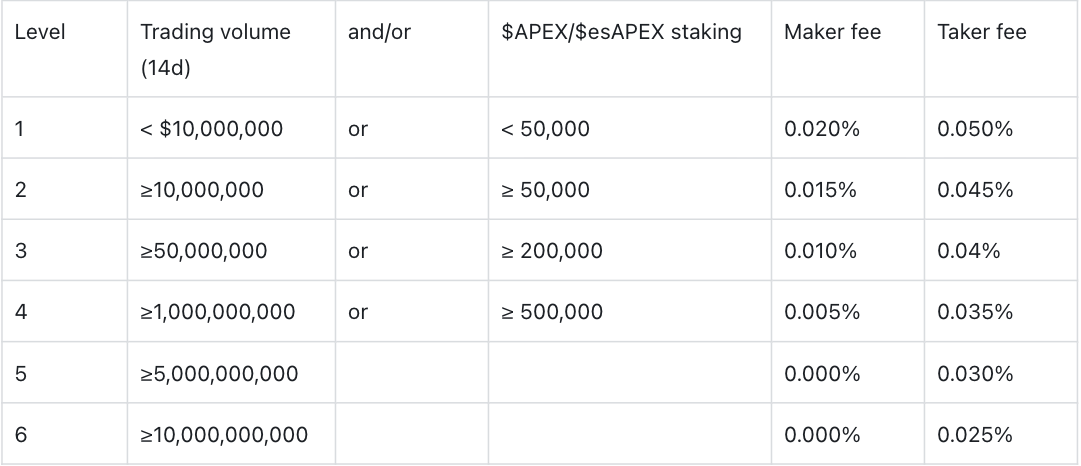Image resolution: width=1081 pixels, height=466 pixels.
Task: Click the 0.025% taker fee cell
Action: click(x=975, y=435)
